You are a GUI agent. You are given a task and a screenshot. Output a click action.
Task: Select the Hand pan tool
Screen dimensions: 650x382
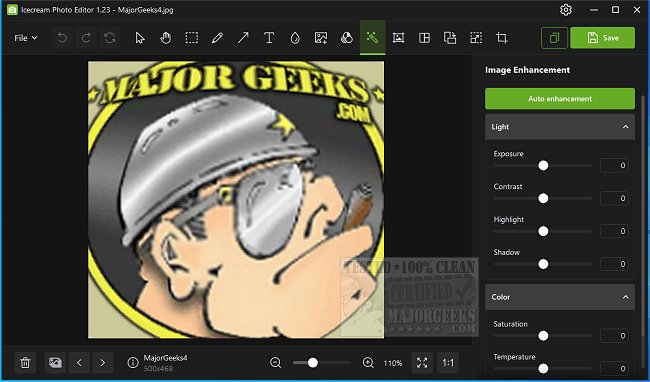coord(165,38)
